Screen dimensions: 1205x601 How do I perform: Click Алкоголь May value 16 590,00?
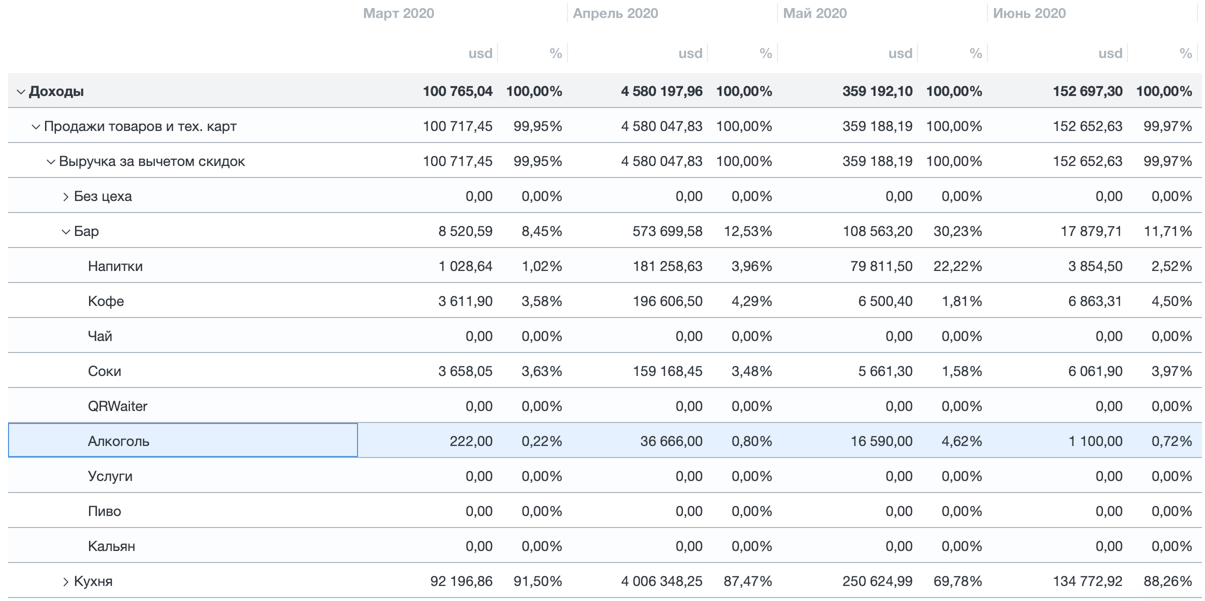[881, 441]
